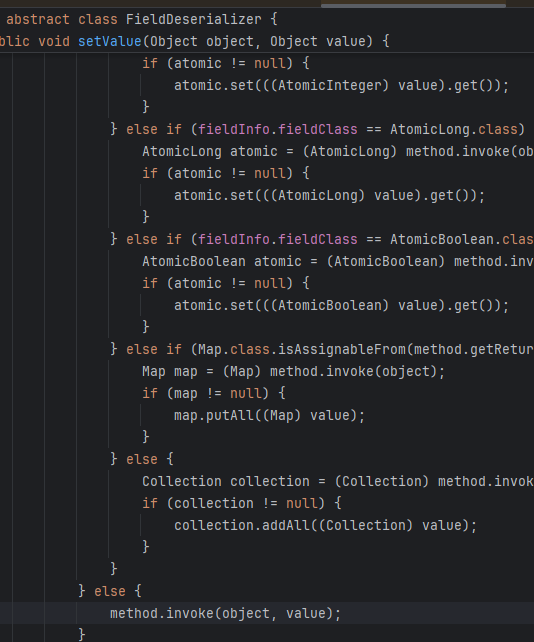Viewport: 534px width, 642px height.
Task: Click AtomicBoolean in the else-if fieldClass condition
Action: (x=442, y=240)
